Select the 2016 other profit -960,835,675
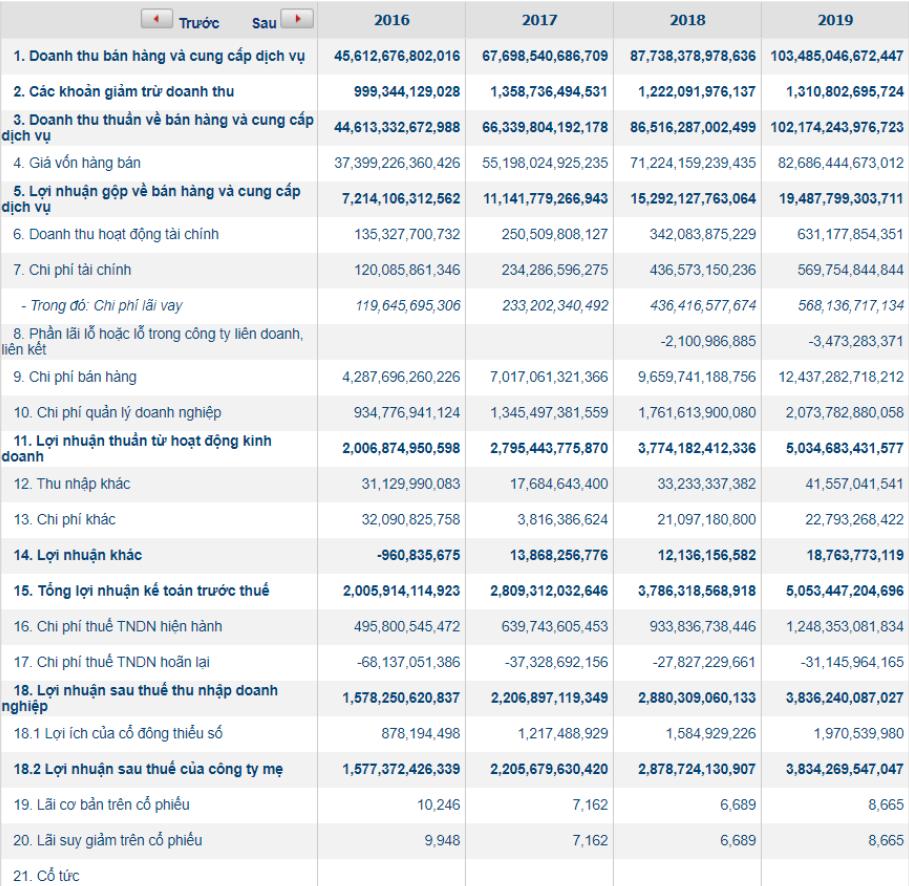 (419, 555)
